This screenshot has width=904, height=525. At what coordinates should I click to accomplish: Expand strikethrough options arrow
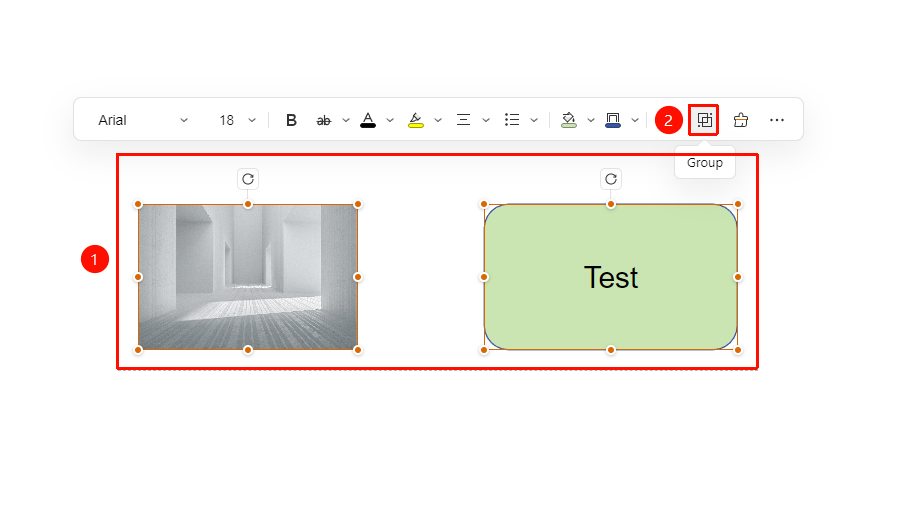tap(346, 120)
